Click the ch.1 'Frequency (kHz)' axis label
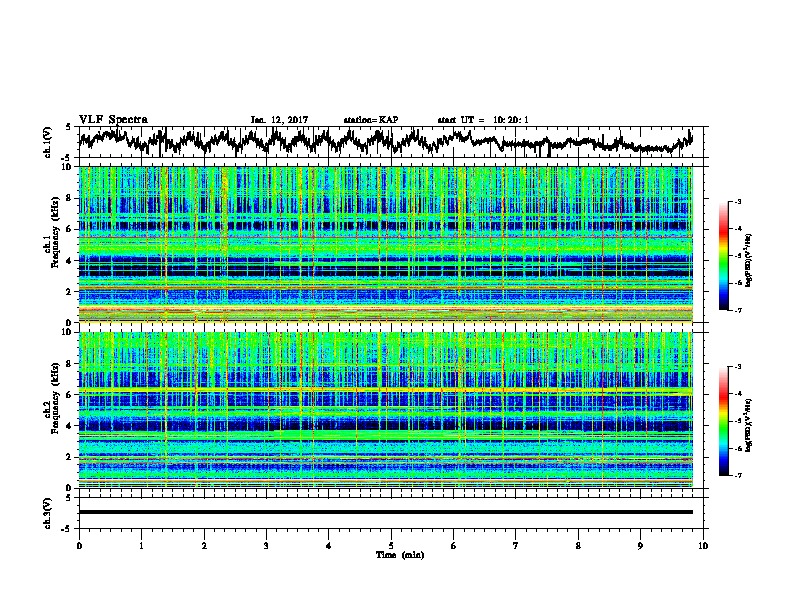 (x=55, y=232)
